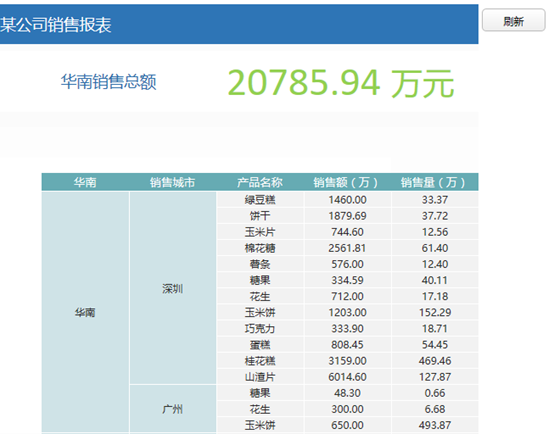The image size is (554, 434).
Task: Click the 3159.00 sales amount cell
Action: [348, 361]
